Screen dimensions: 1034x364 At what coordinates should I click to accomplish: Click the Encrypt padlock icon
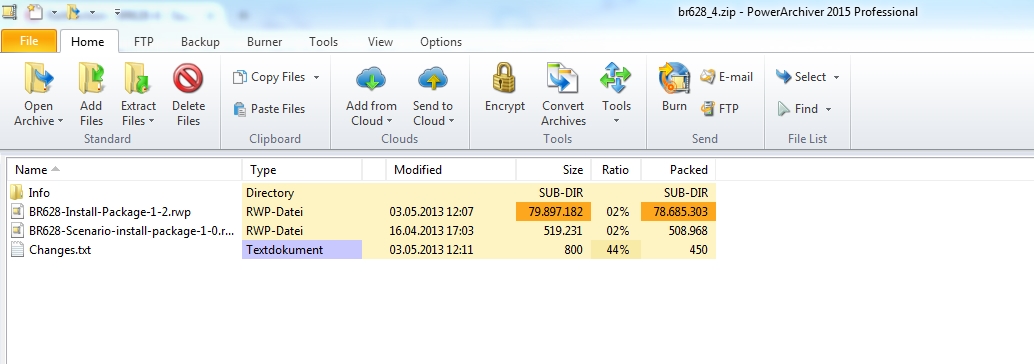click(x=504, y=78)
